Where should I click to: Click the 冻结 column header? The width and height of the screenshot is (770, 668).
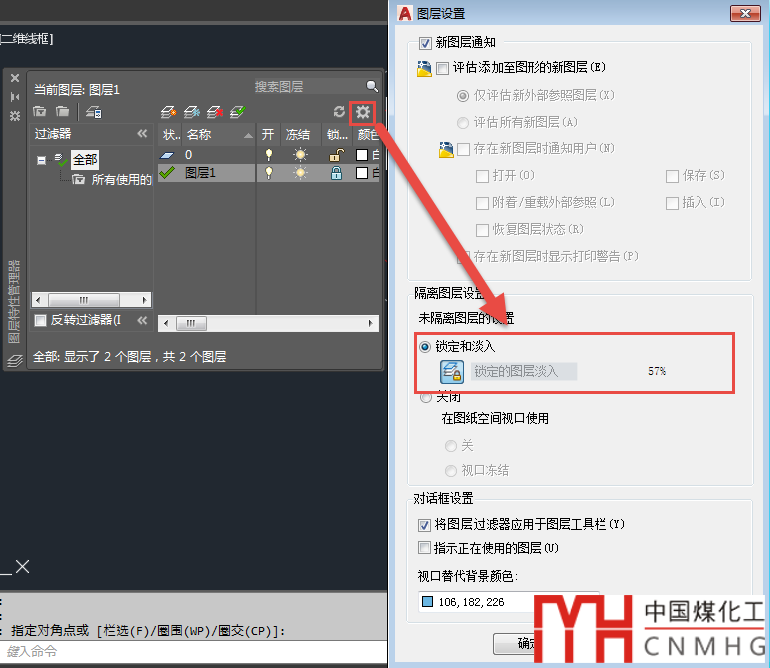coord(301,135)
